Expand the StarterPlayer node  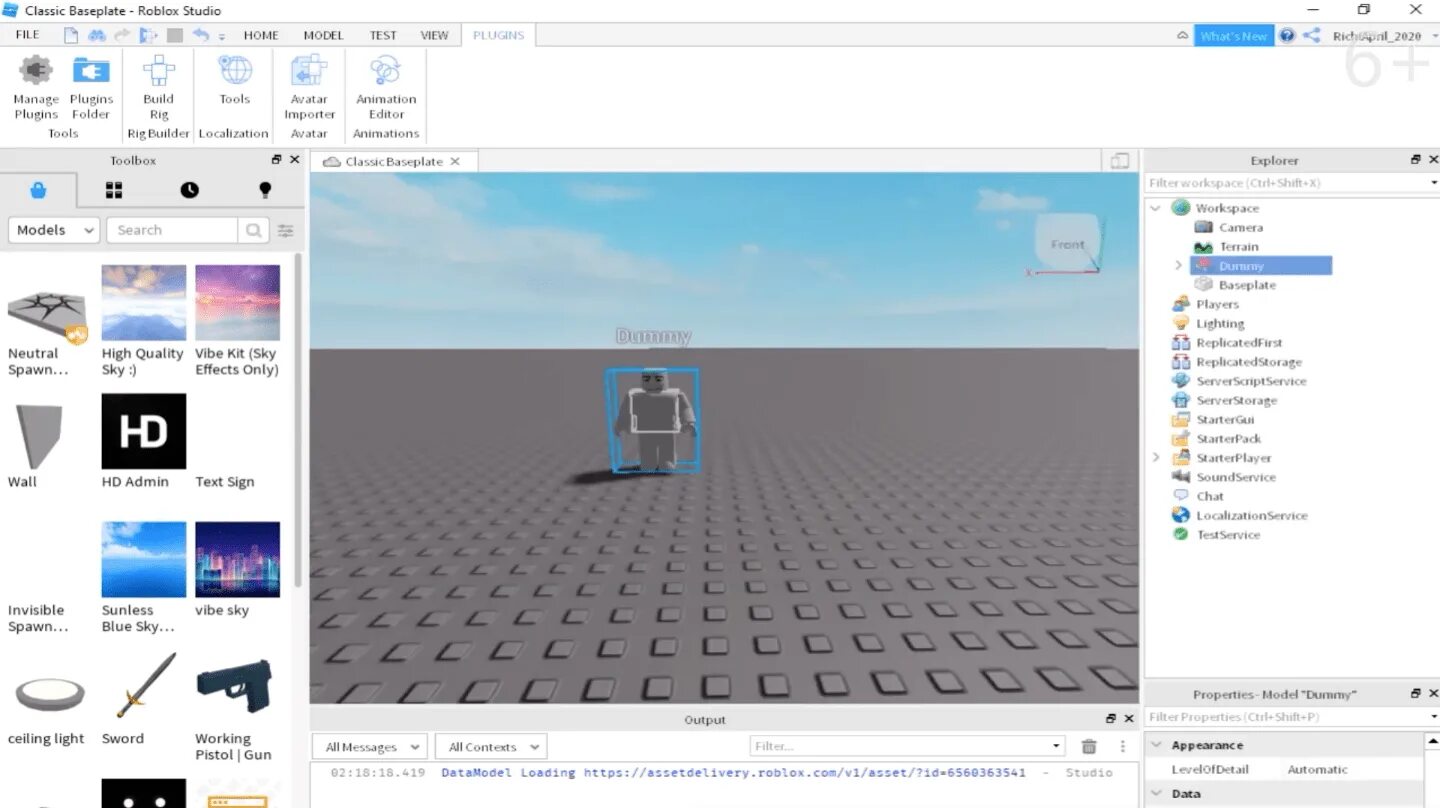tap(1157, 458)
